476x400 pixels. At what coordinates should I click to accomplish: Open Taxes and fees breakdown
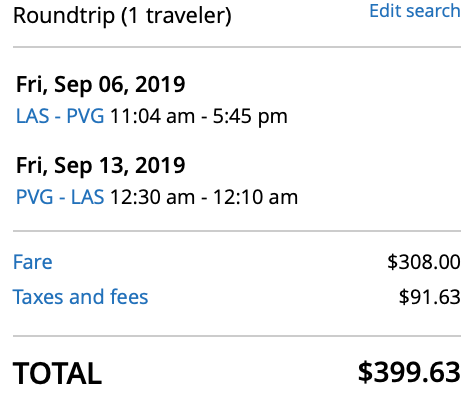80,297
